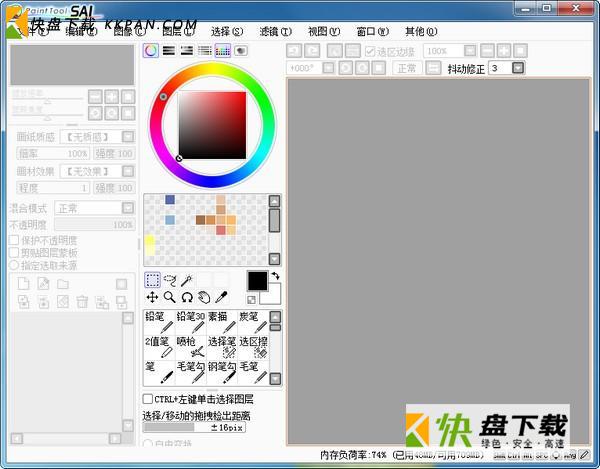Choose the 选区擦 selection eraser
This screenshot has height=469, width=600.
253,347
